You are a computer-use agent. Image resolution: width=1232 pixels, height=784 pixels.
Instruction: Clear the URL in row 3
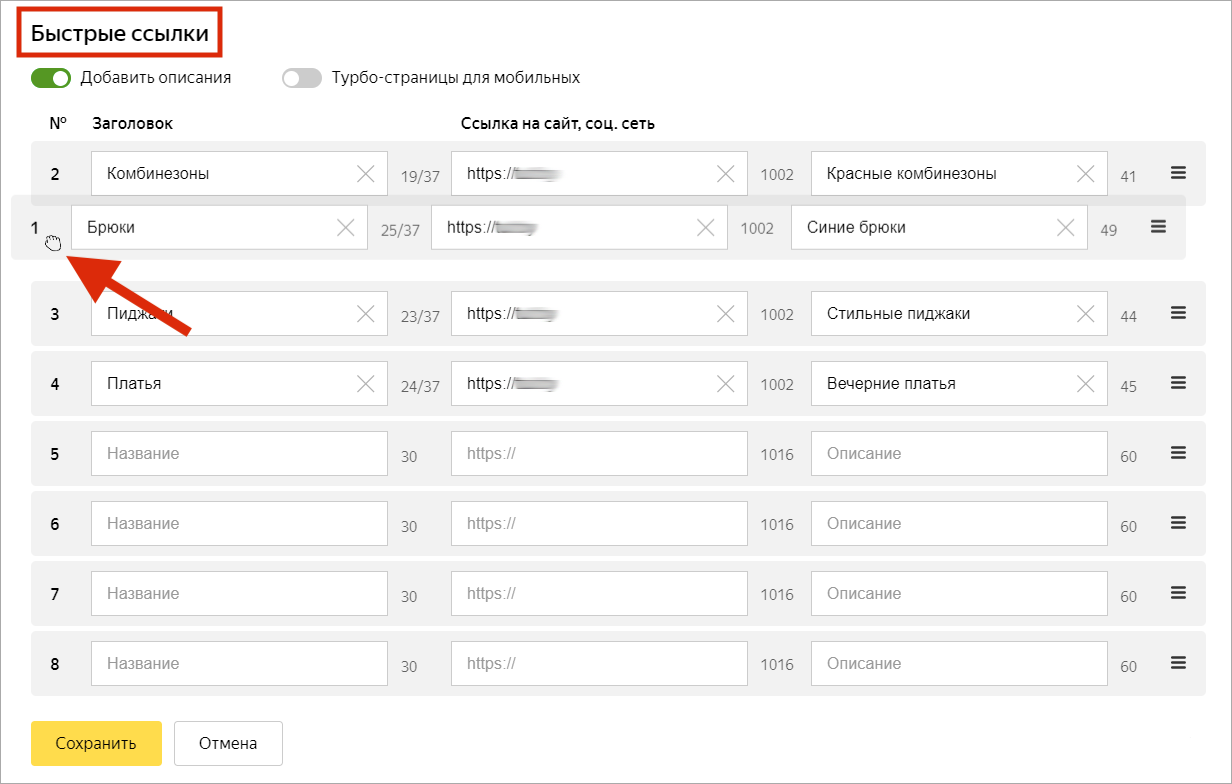(726, 314)
